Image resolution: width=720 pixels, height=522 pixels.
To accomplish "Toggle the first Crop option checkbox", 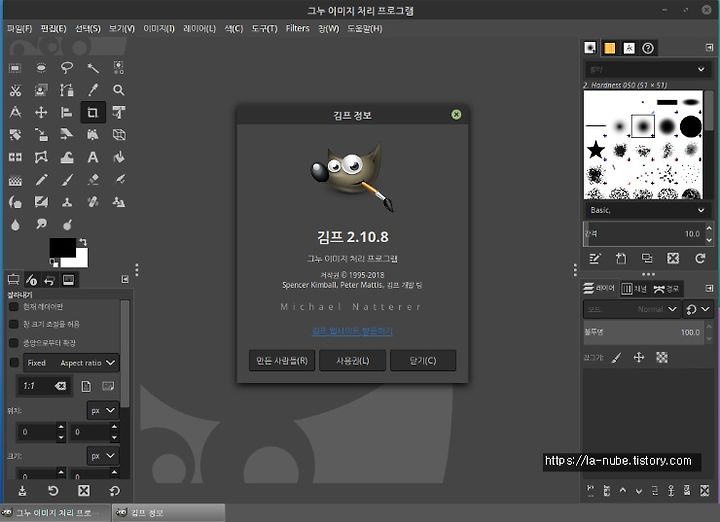I will (14, 307).
